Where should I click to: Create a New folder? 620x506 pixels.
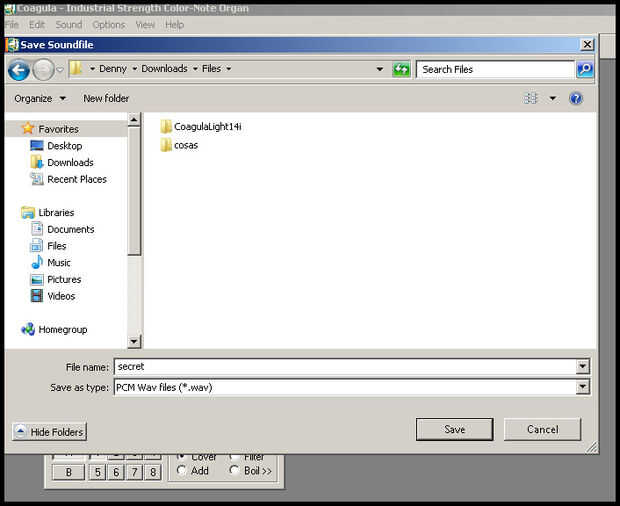106,98
